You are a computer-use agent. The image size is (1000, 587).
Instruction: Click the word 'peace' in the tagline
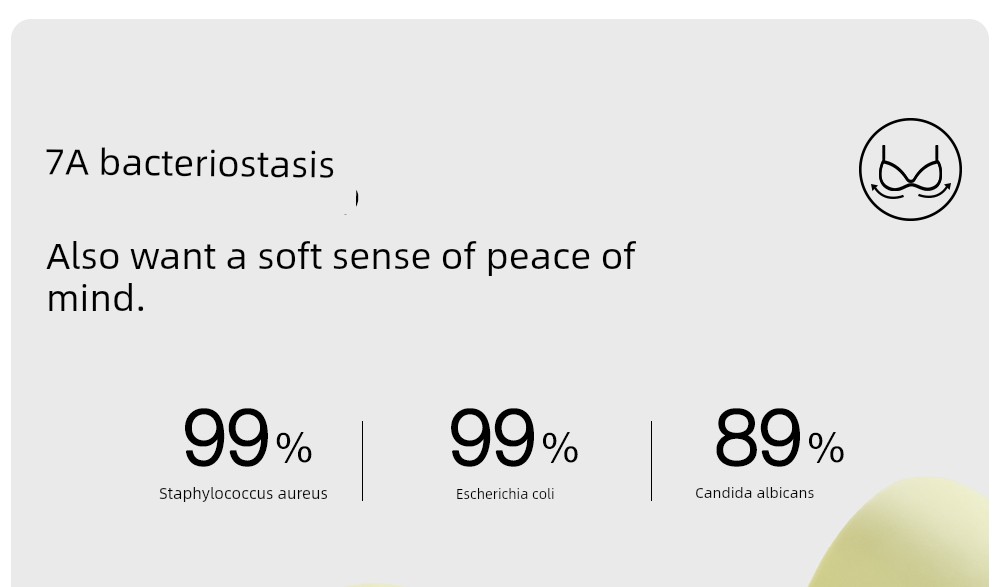(x=539, y=258)
